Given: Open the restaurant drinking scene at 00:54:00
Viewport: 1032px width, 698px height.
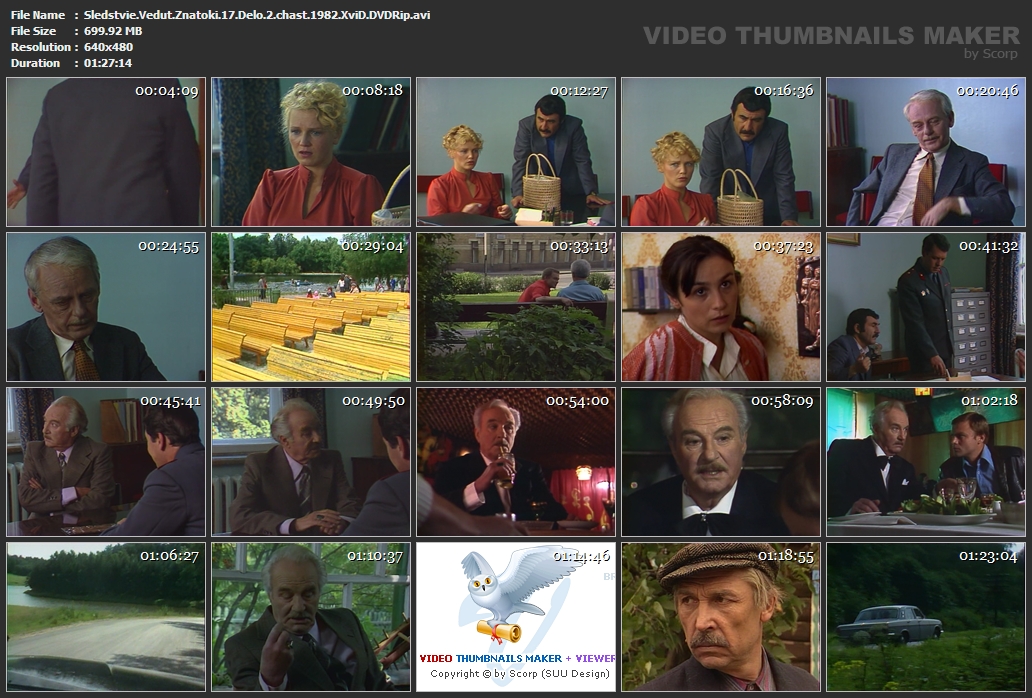Looking at the screenshot, I should 515,462.
